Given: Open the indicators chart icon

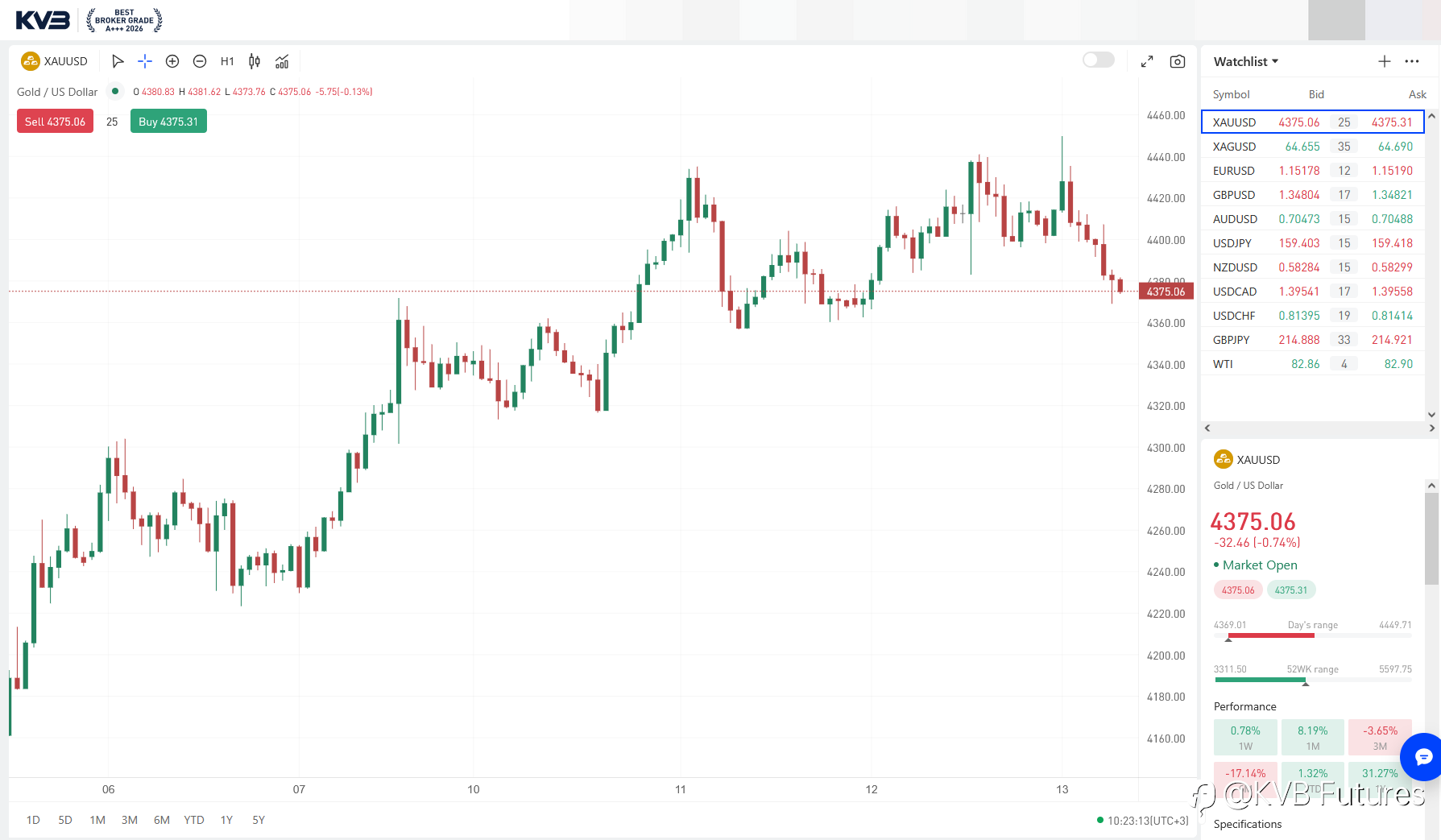Looking at the screenshot, I should tap(282, 61).
